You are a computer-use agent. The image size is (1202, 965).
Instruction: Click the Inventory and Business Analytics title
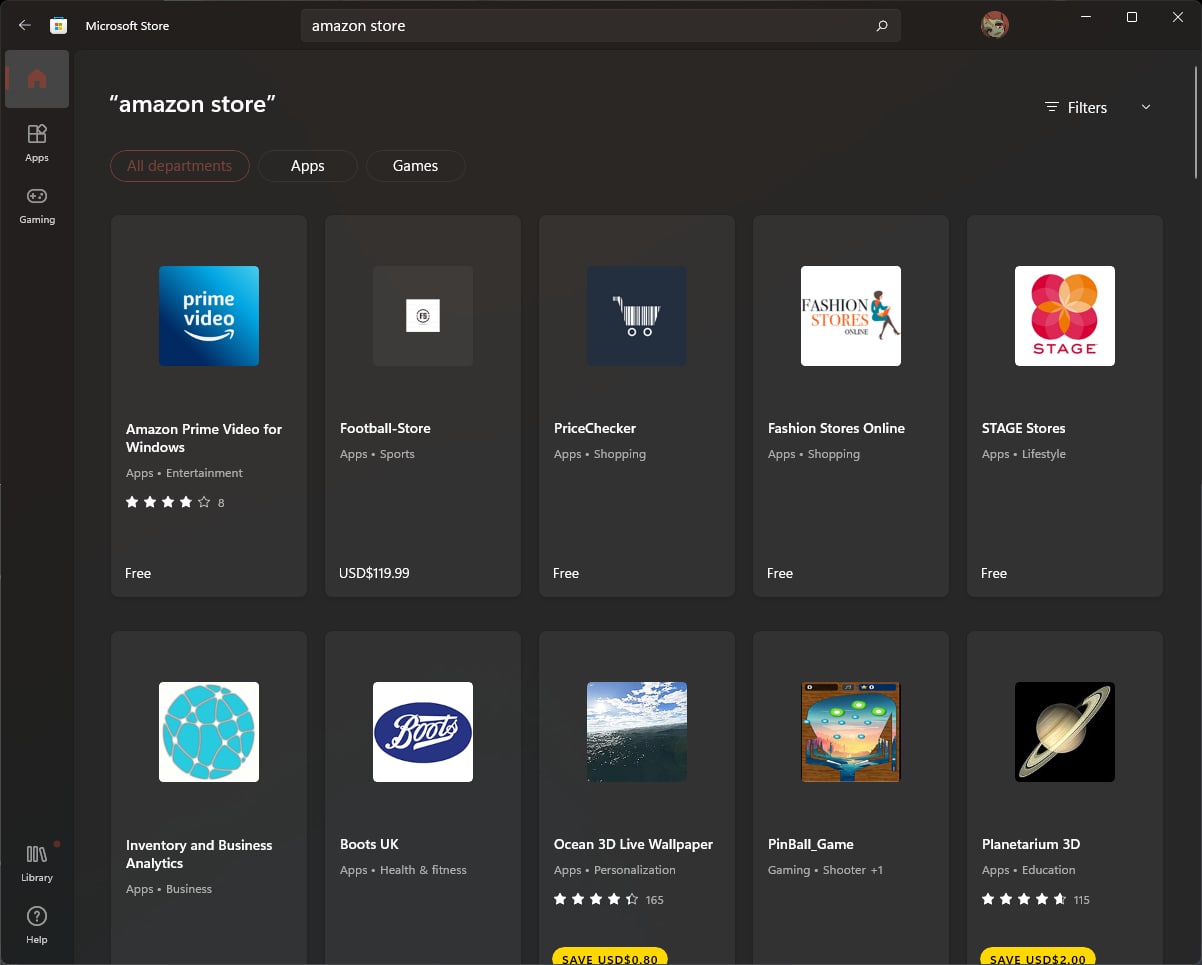199,854
